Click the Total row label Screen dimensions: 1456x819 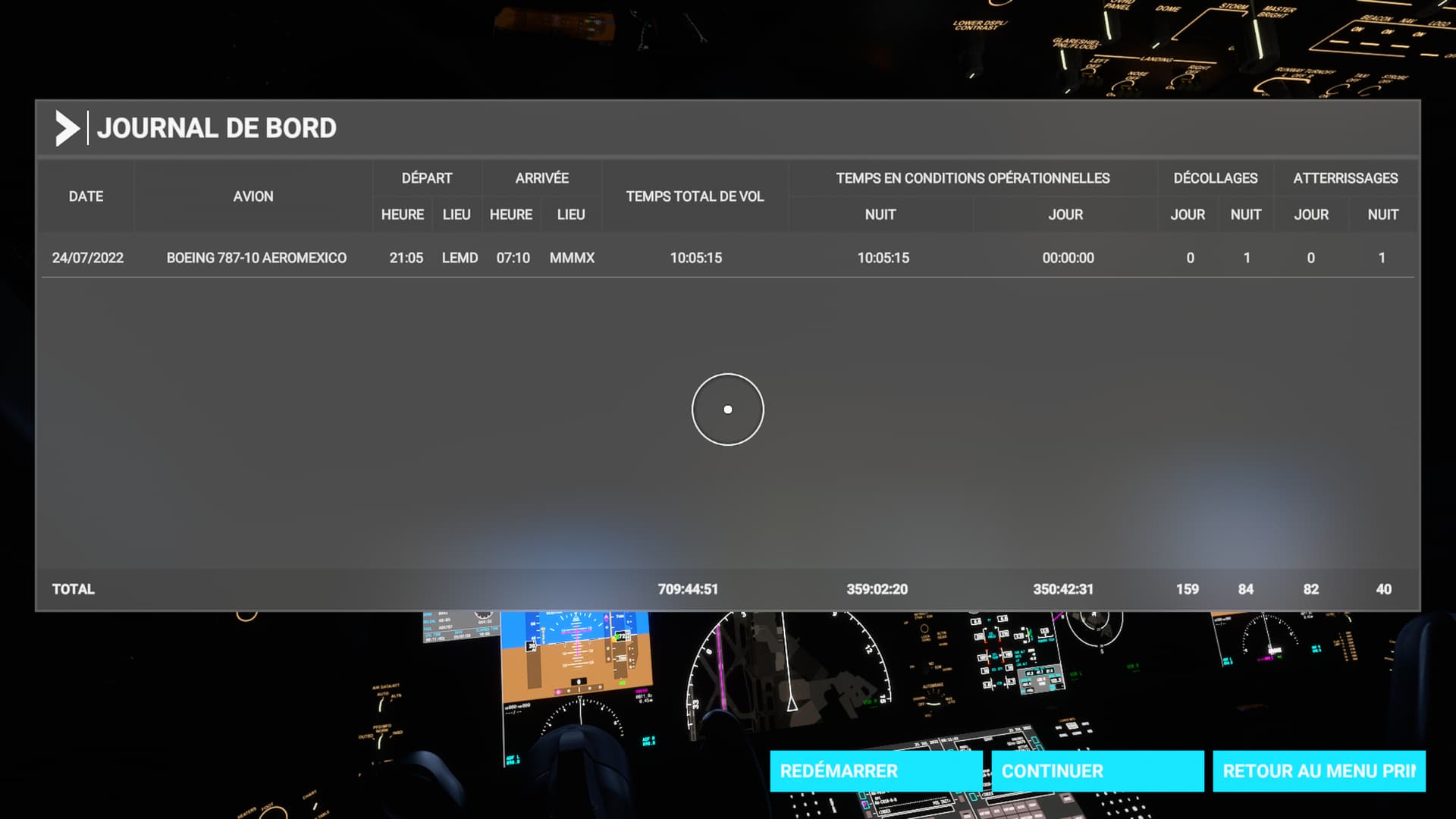tap(73, 589)
